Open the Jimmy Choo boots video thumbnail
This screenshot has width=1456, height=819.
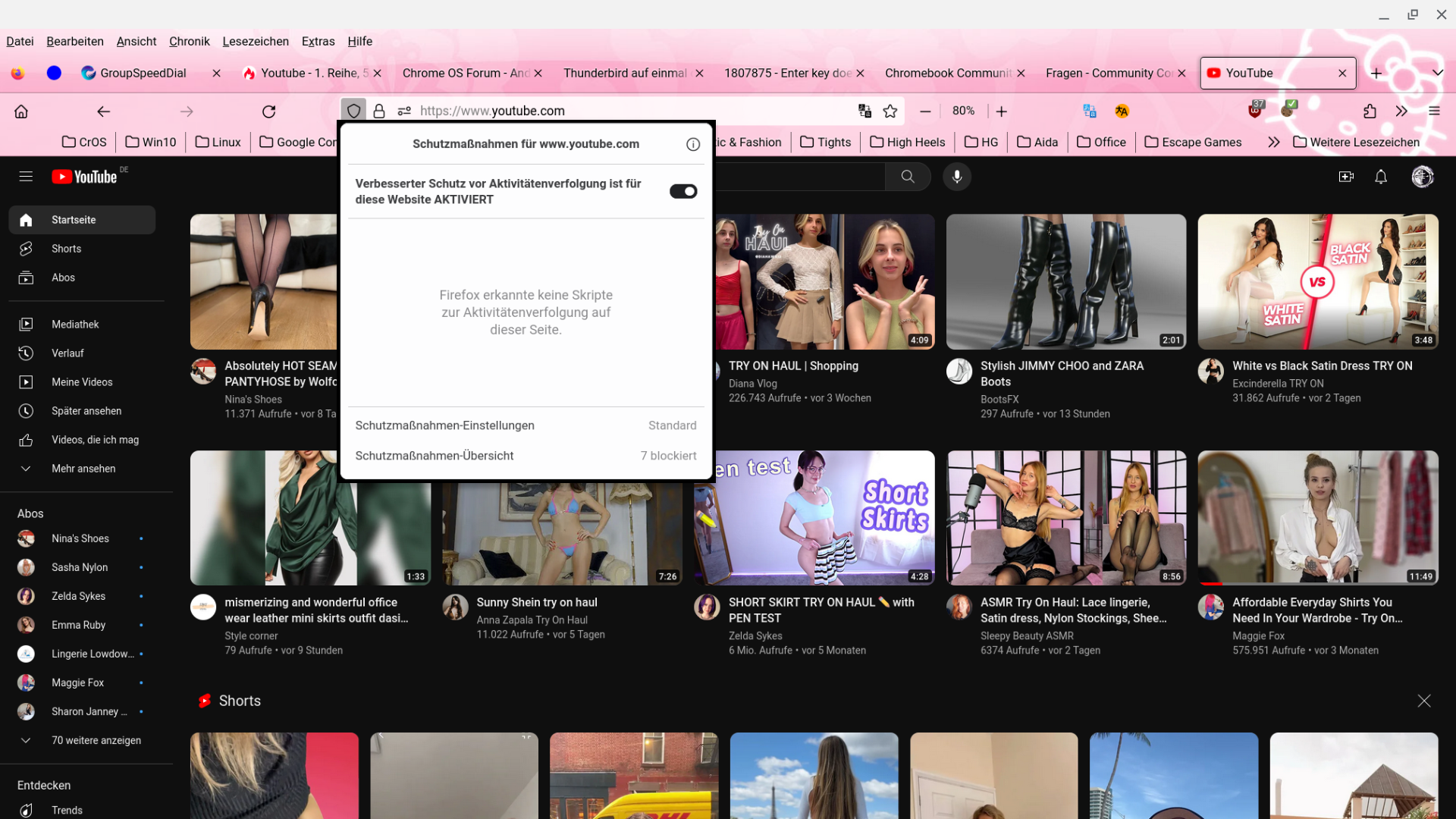pyautogui.click(x=1065, y=281)
